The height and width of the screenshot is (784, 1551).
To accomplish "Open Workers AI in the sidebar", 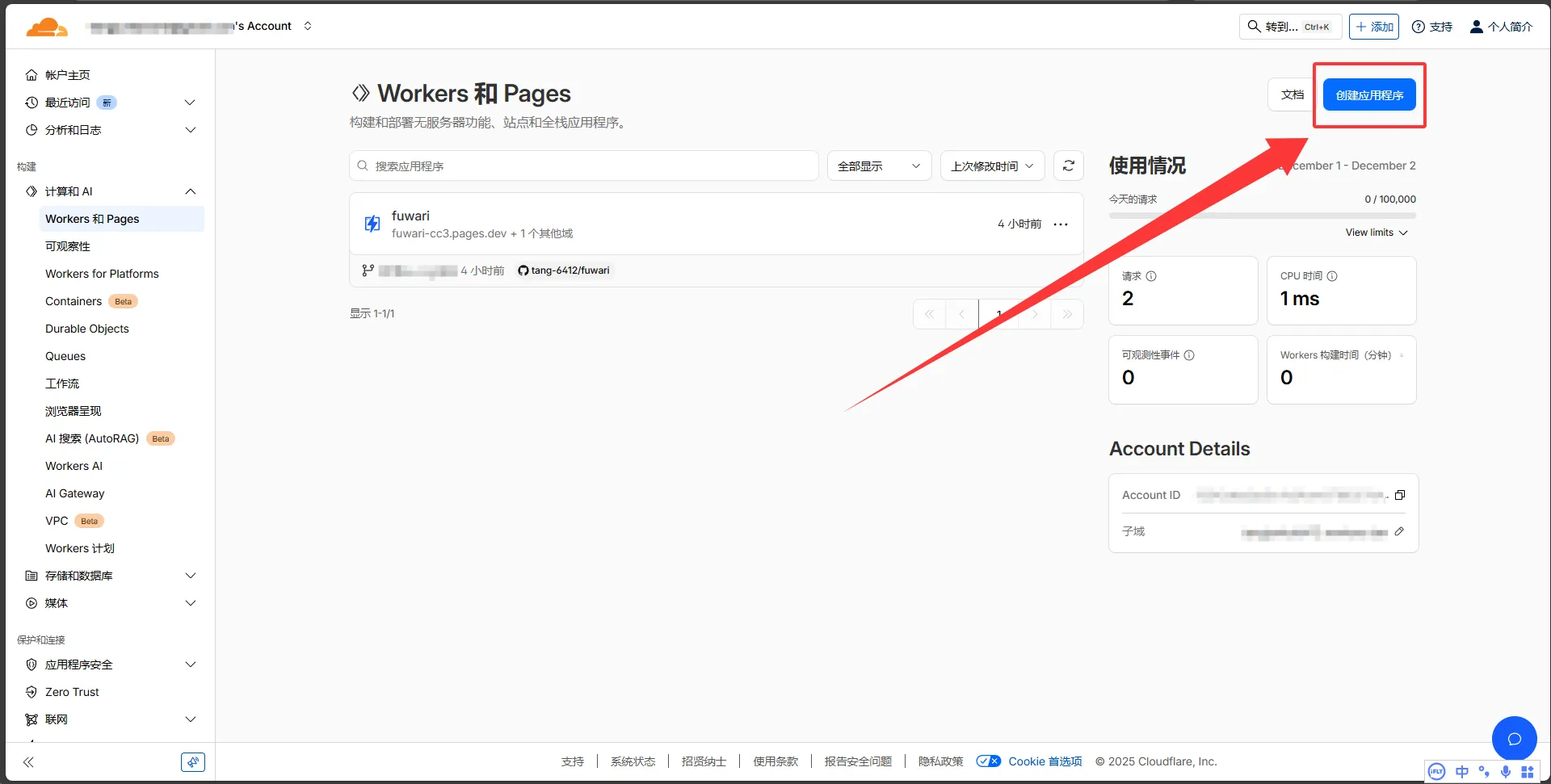I will [x=74, y=466].
